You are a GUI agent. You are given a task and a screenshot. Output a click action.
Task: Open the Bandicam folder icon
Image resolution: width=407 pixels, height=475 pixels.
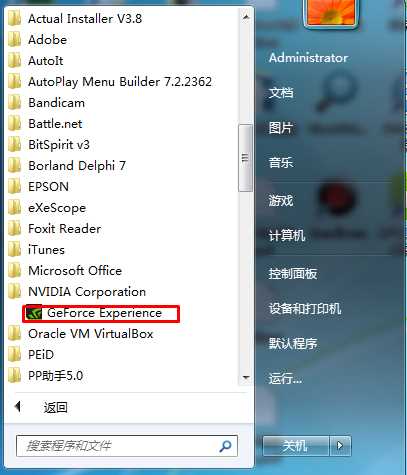point(14,103)
